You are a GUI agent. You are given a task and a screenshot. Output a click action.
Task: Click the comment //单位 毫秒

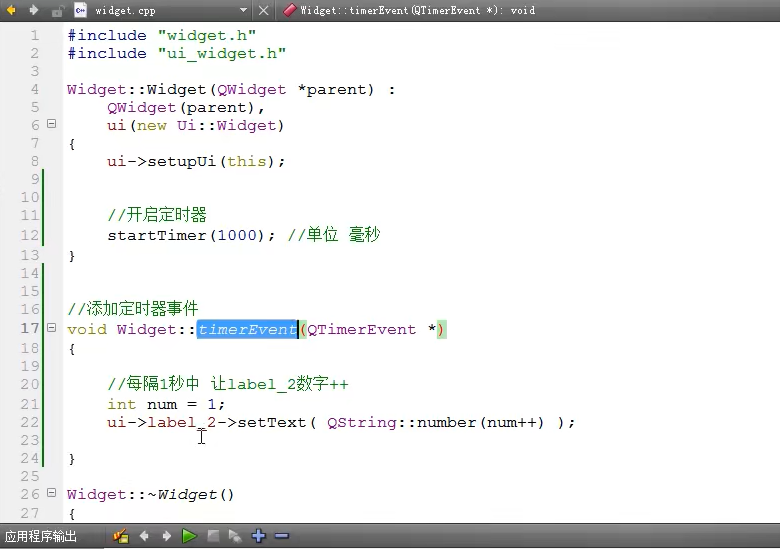coord(334,234)
